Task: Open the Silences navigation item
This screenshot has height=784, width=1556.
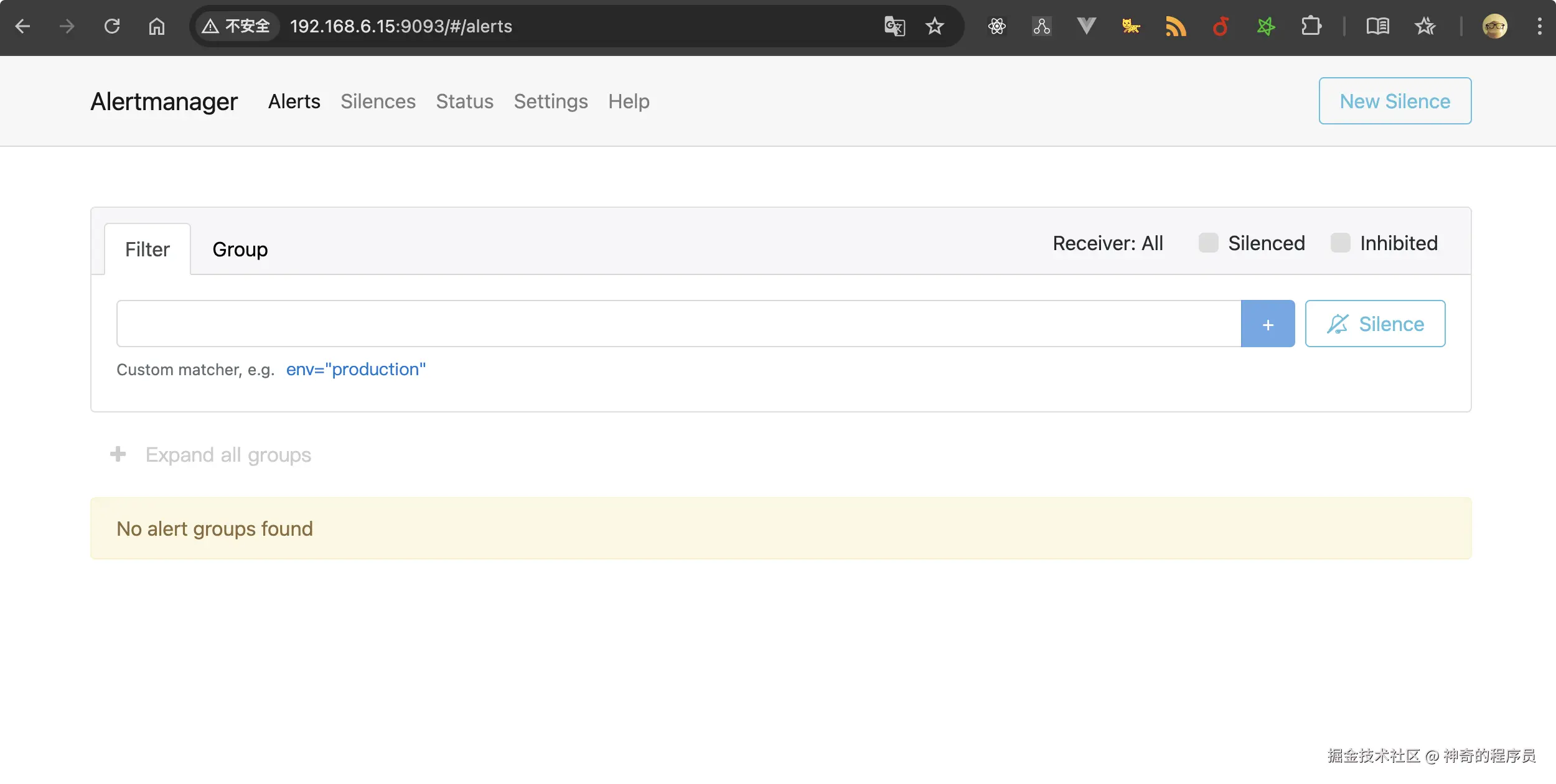Action: 378,101
